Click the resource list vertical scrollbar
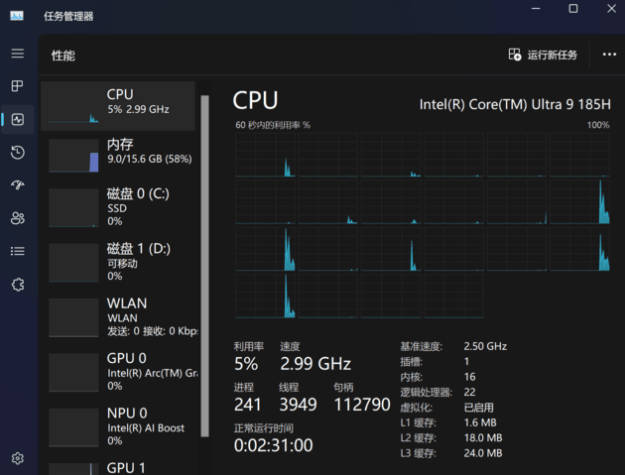Viewport: 625px width, 475px height. coord(205,265)
